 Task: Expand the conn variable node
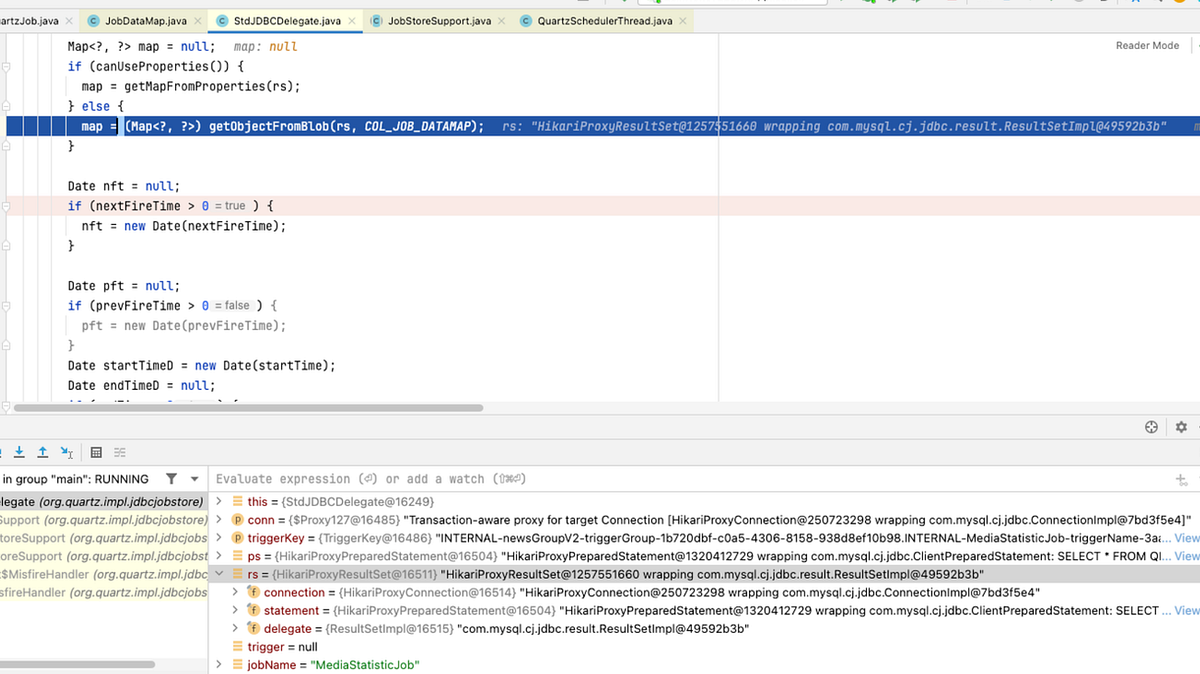pyautogui.click(x=221, y=519)
